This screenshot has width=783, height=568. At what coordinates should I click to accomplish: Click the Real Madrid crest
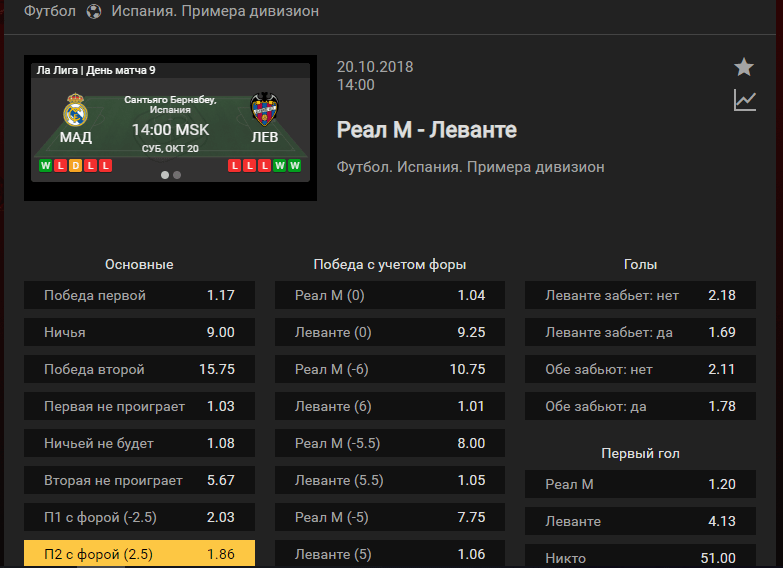(75, 109)
